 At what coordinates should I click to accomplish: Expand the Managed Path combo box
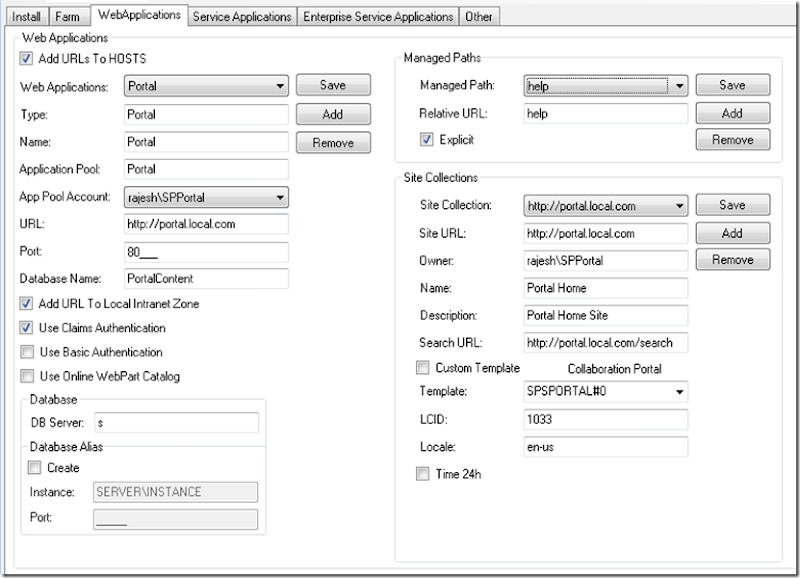point(679,87)
